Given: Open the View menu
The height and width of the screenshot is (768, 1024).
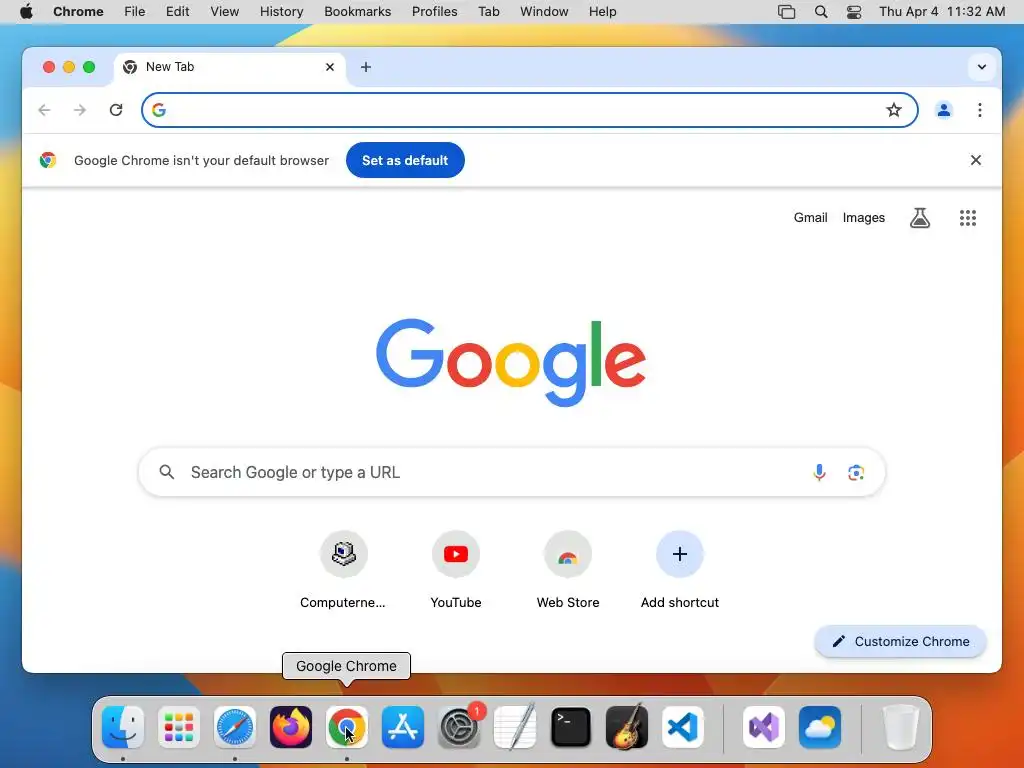Looking at the screenshot, I should (x=224, y=12).
